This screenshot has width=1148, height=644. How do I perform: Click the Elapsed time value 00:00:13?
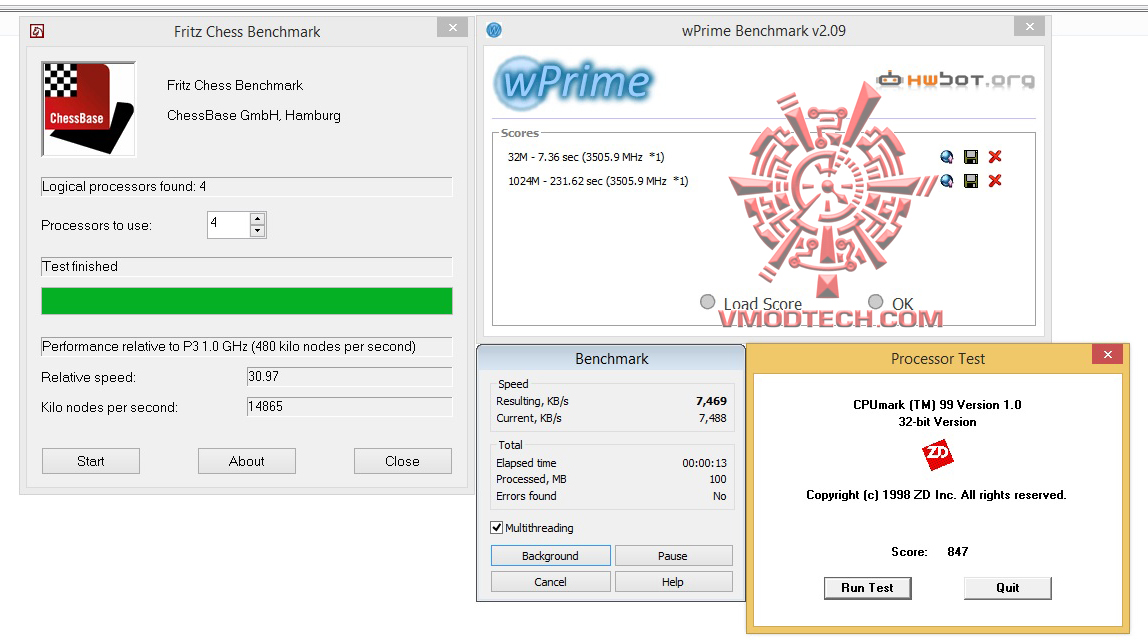[704, 463]
